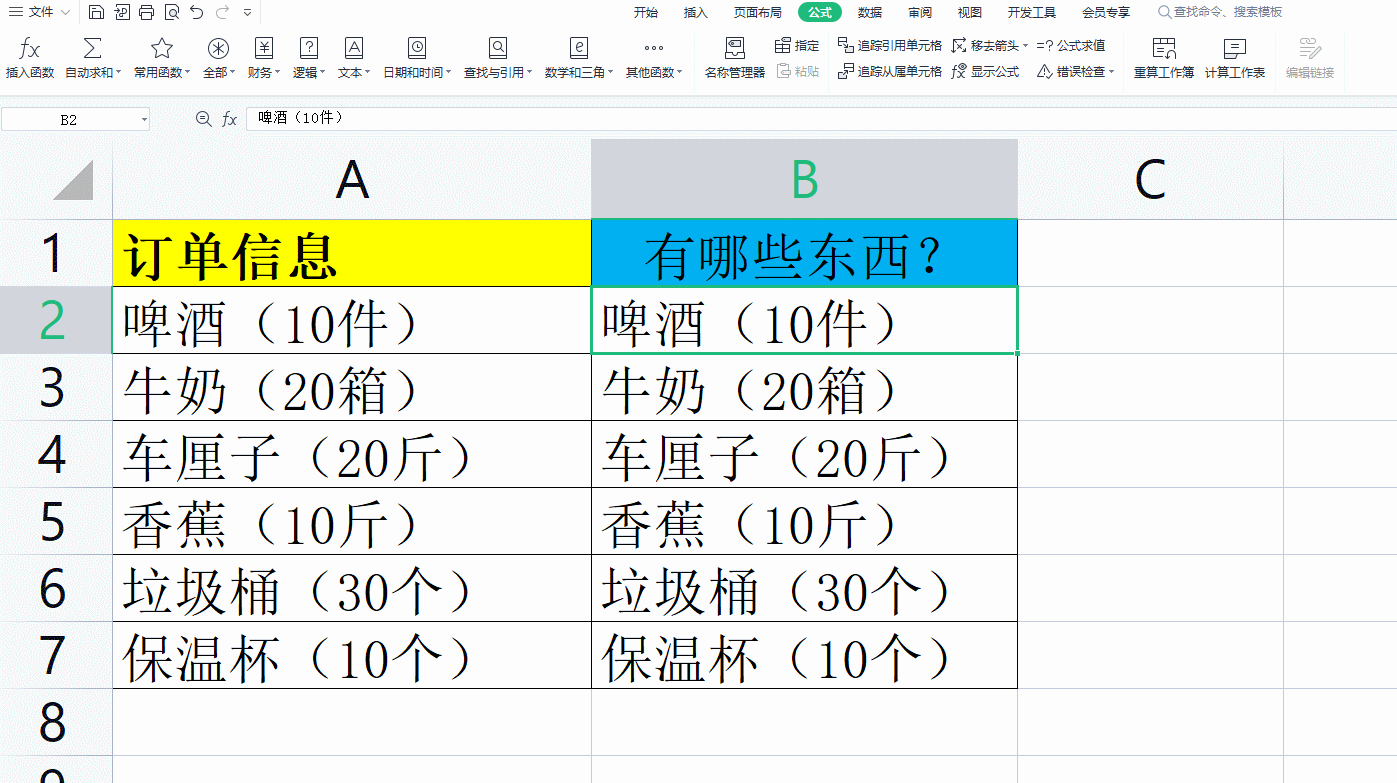Viewport: 1397px width, 783px height.
Task: Click 移去箭头
Action: point(985,46)
